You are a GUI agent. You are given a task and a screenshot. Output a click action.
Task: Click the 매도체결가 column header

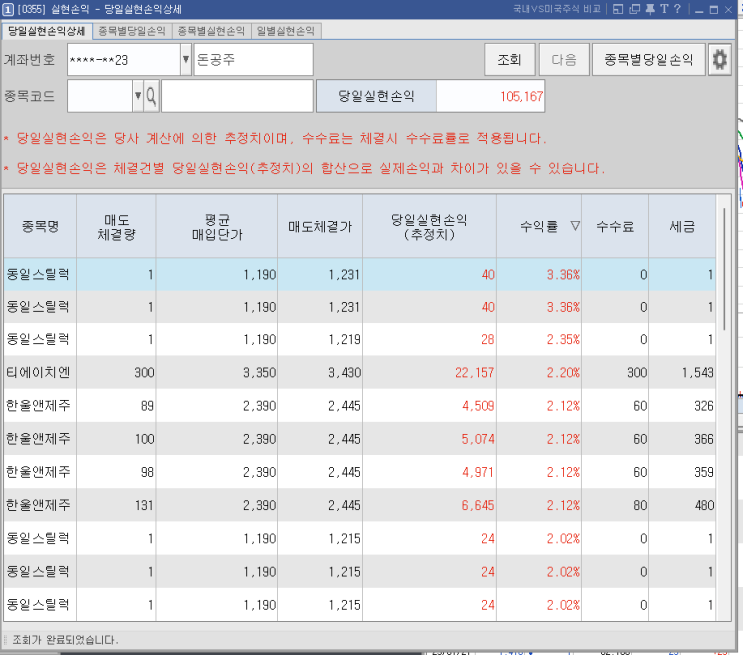click(x=320, y=227)
